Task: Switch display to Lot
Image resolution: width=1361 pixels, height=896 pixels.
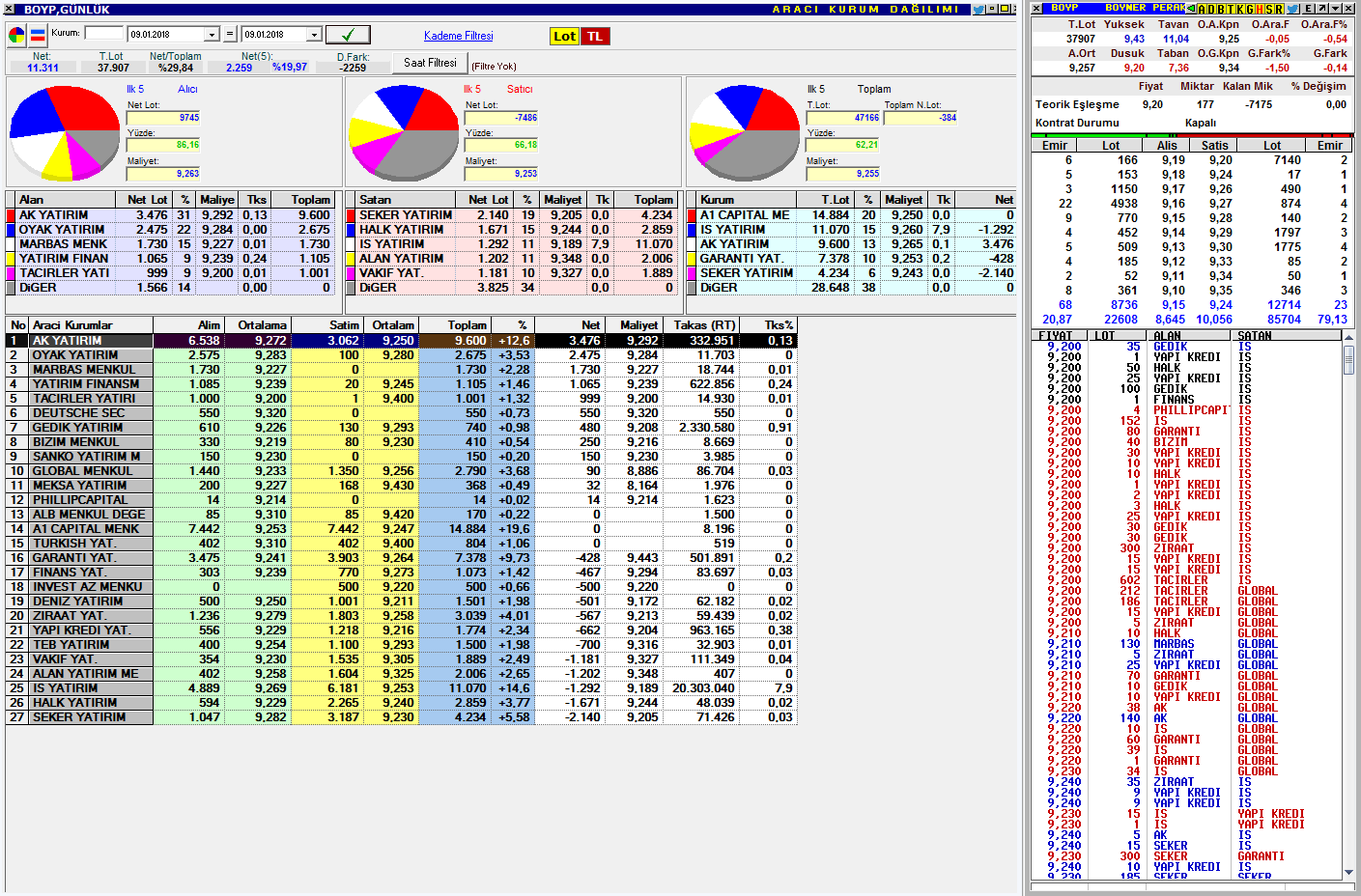Action: point(564,36)
